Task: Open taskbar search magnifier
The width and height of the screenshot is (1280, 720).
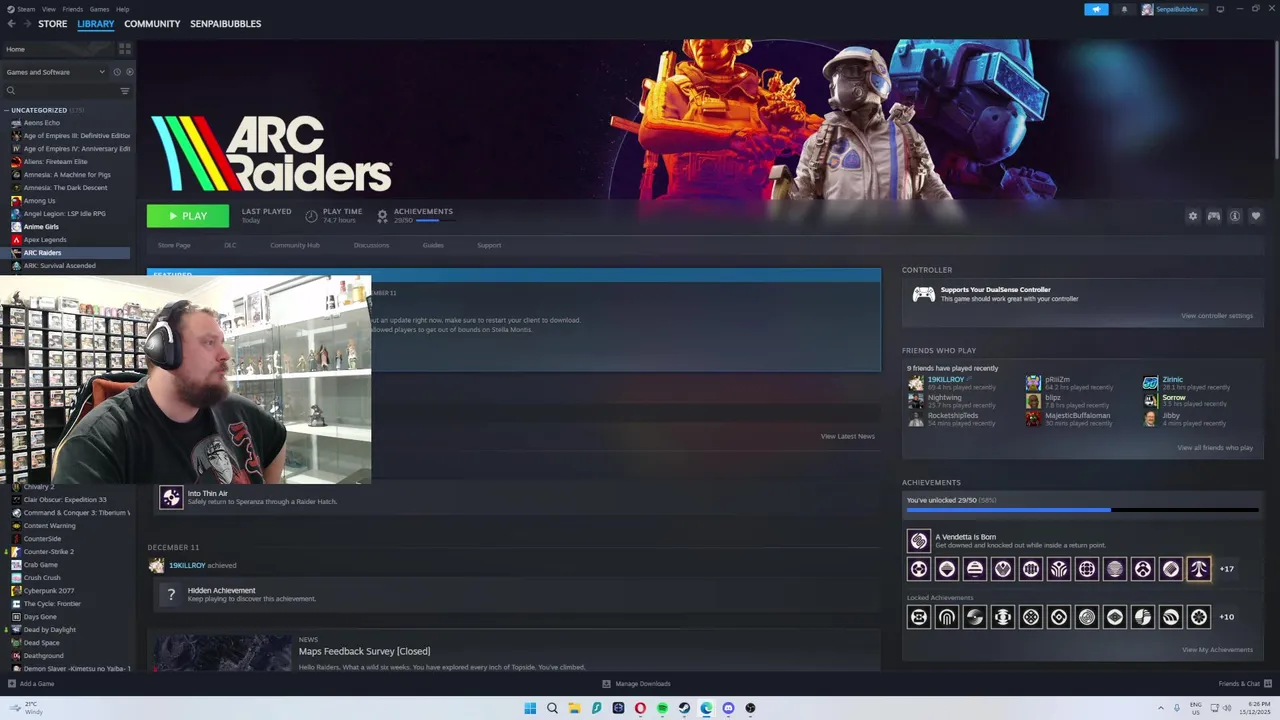Action: click(x=552, y=708)
